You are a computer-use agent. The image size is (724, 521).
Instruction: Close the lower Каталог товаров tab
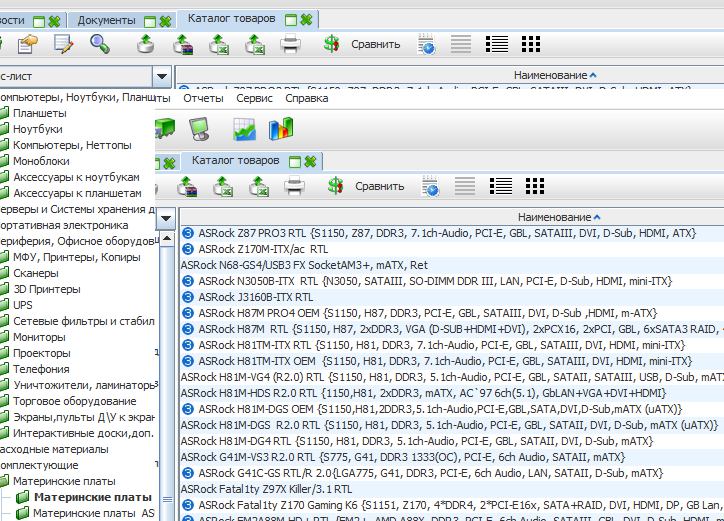310,161
